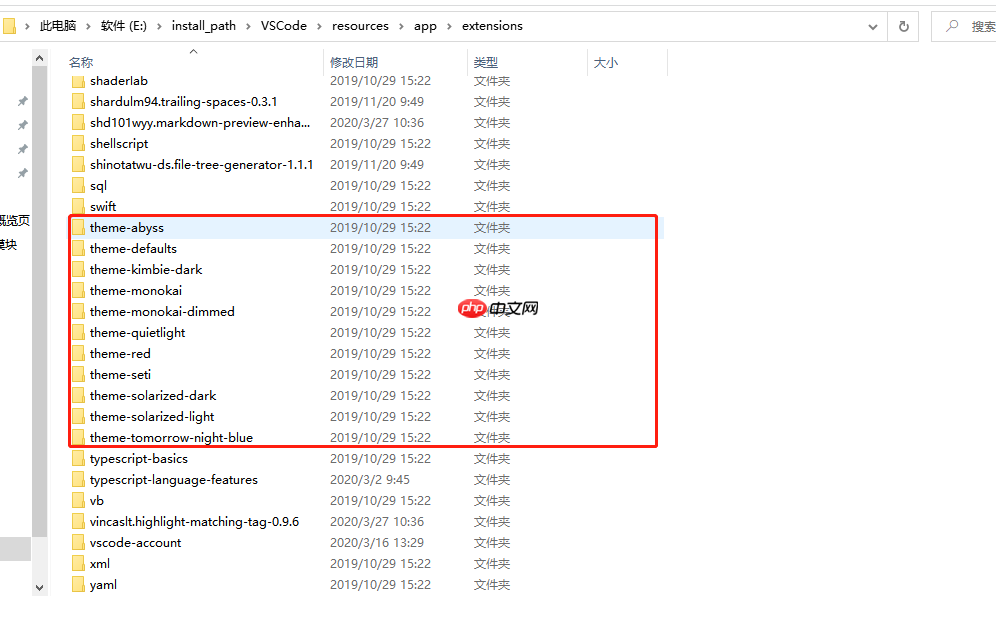Select the theme-monokai-dimmed folder name
The width and height of the screenshot is (996, 618).
(x=162, y=311)
